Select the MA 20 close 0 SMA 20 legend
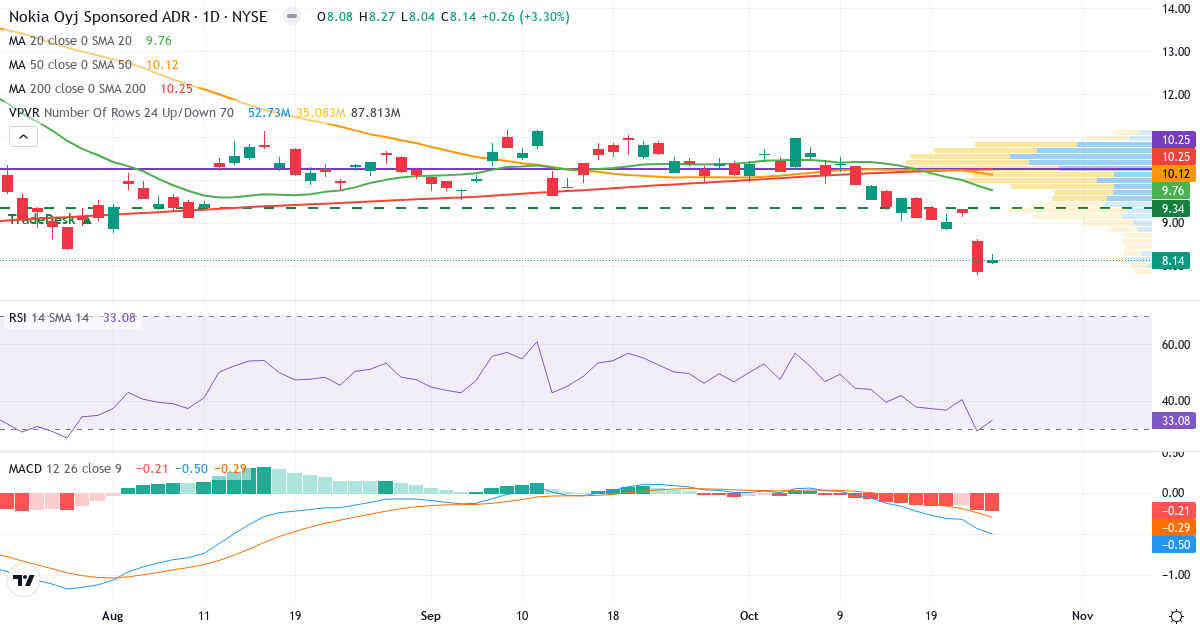 (x=71, y=41)
